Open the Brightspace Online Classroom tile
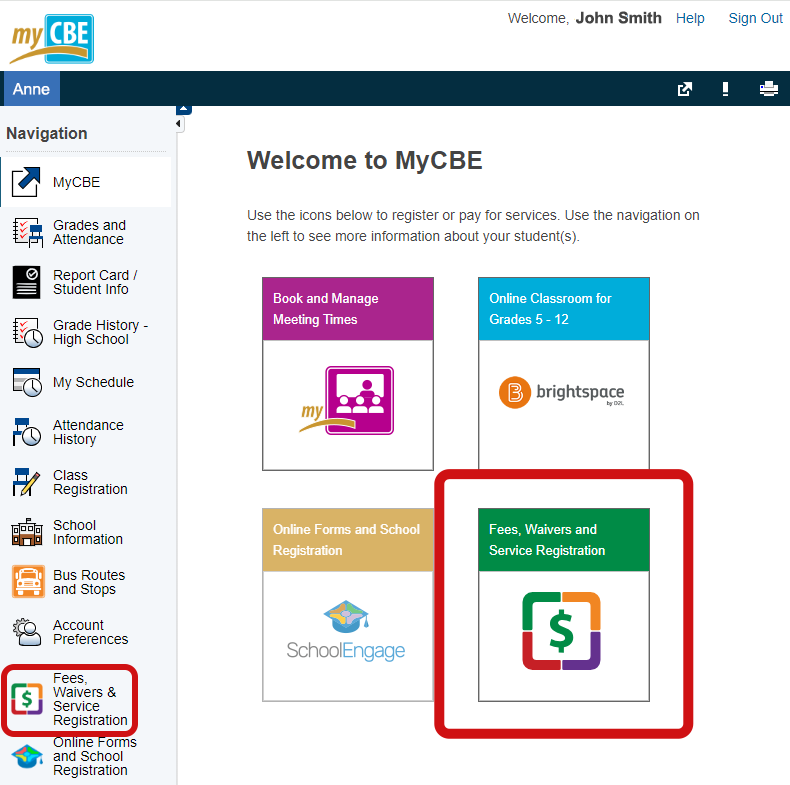Image resolution: width=790 pixels, height=785 pixels. pos(564,373)
